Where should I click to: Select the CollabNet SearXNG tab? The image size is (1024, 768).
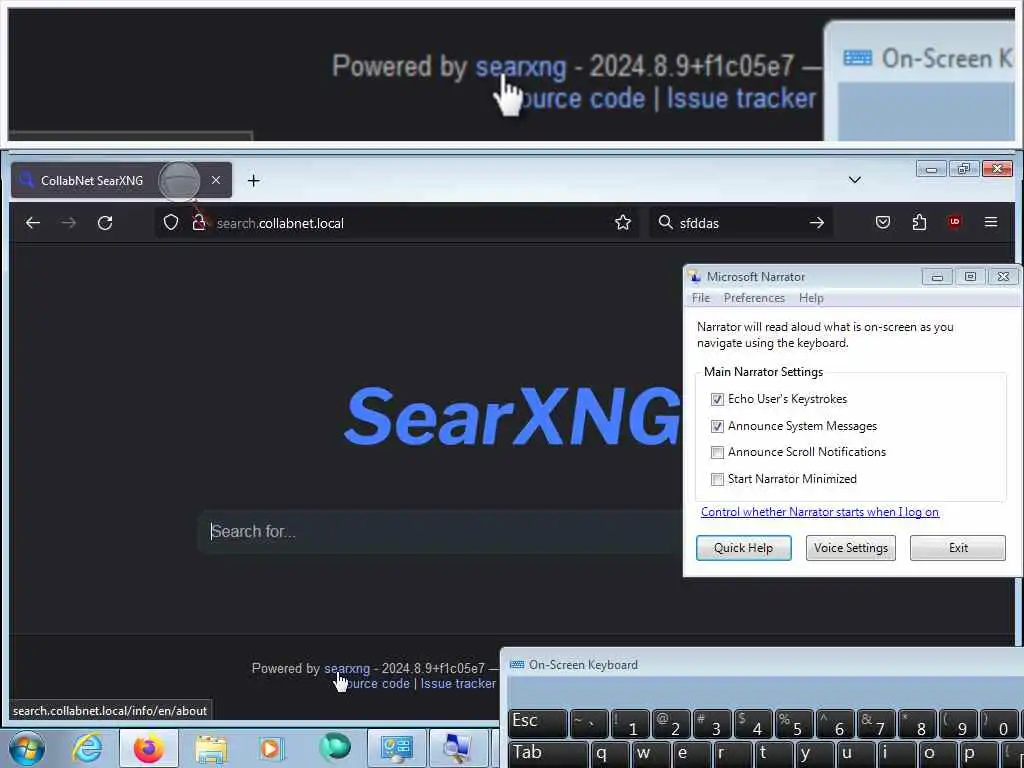tap(121, 180)
